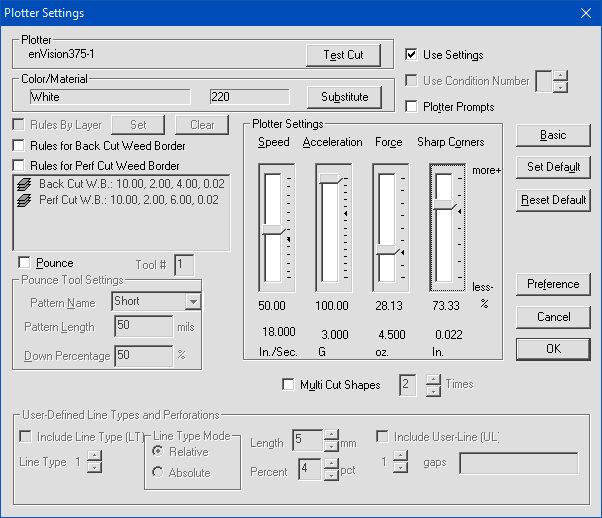Decrease Multi Cut Shapes times value
This screenshot has width=602, height=518.
point(433,391)
